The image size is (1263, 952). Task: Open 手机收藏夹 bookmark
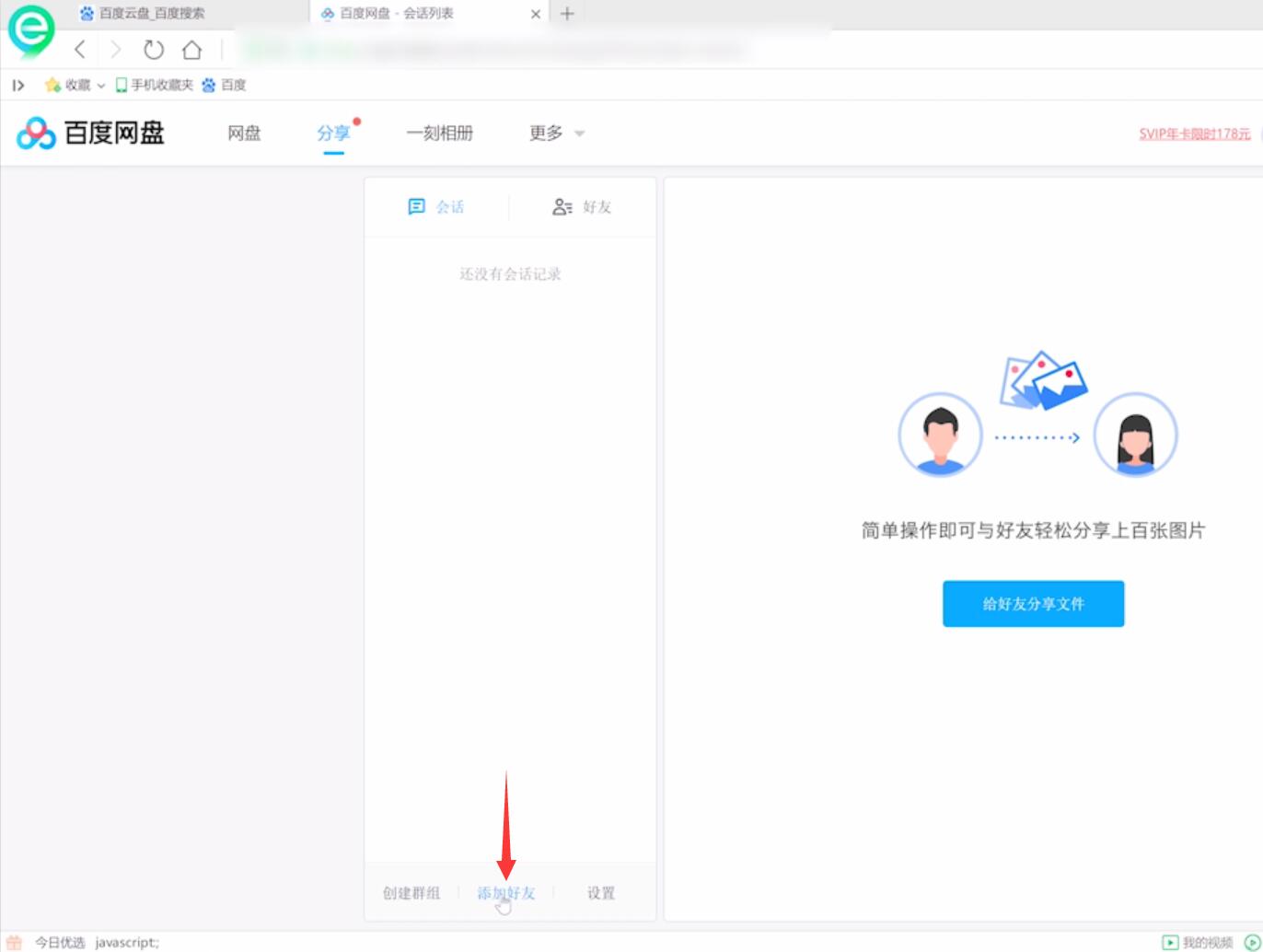point(154,85)
